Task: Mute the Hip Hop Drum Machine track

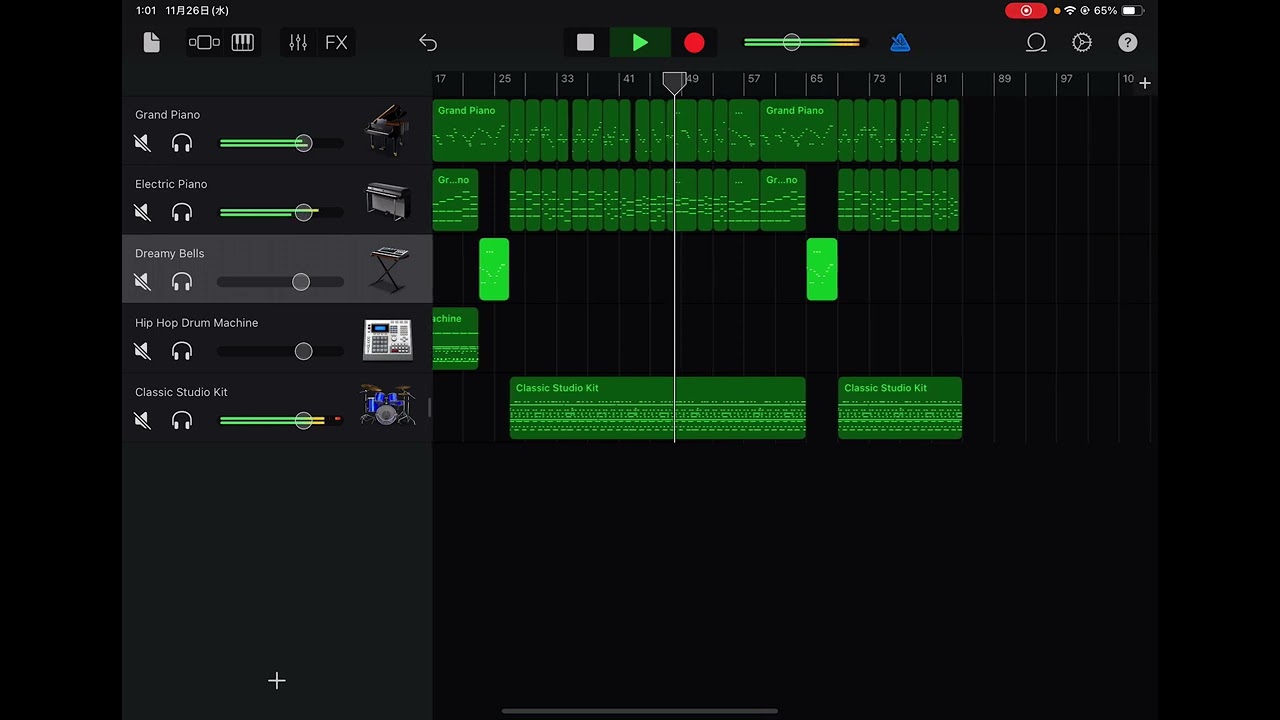Action: [x=142, y=351]
